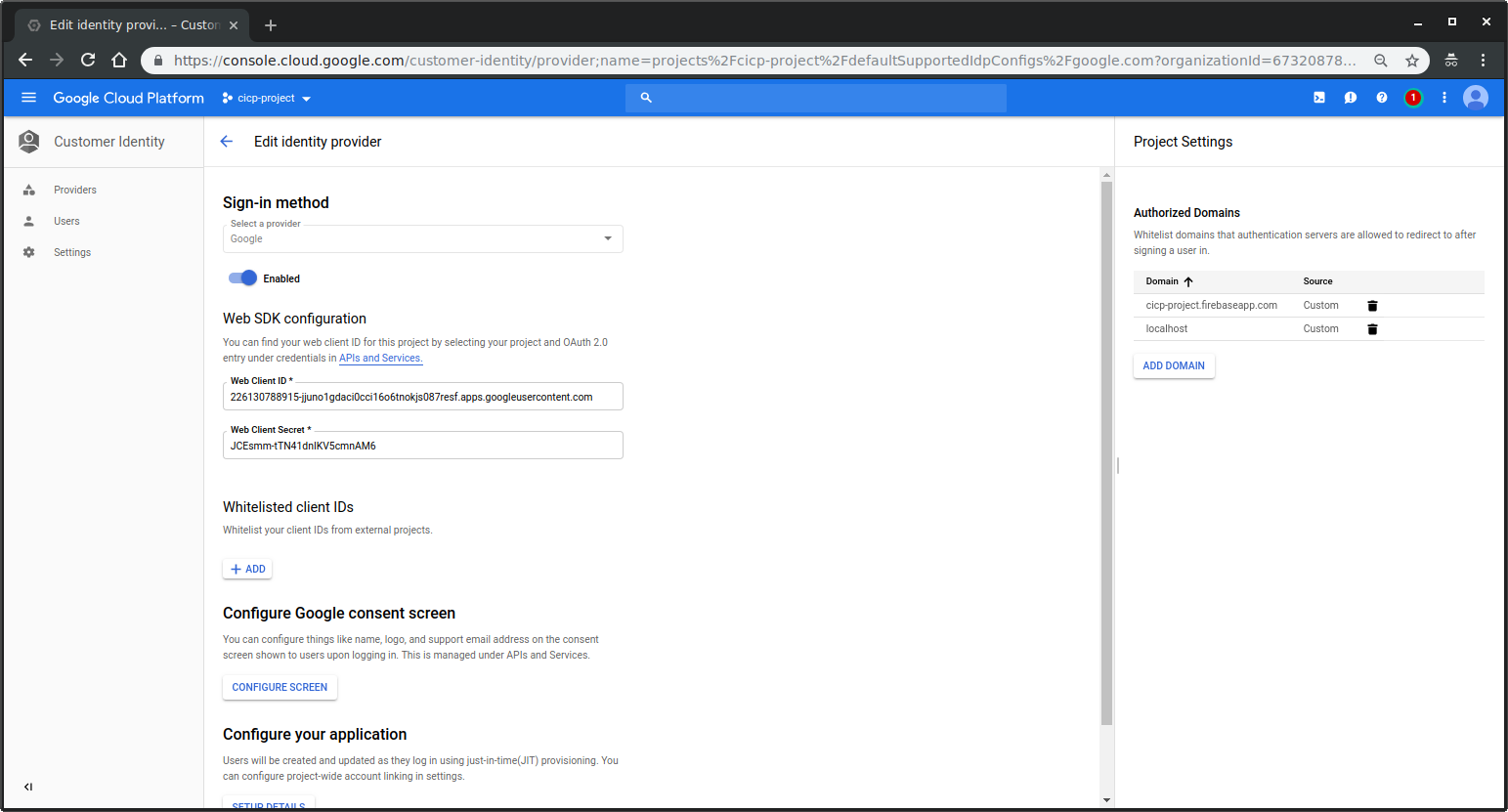1508x812 pixels.
Task: Click the site lock icon
Action: click(157, 61)
